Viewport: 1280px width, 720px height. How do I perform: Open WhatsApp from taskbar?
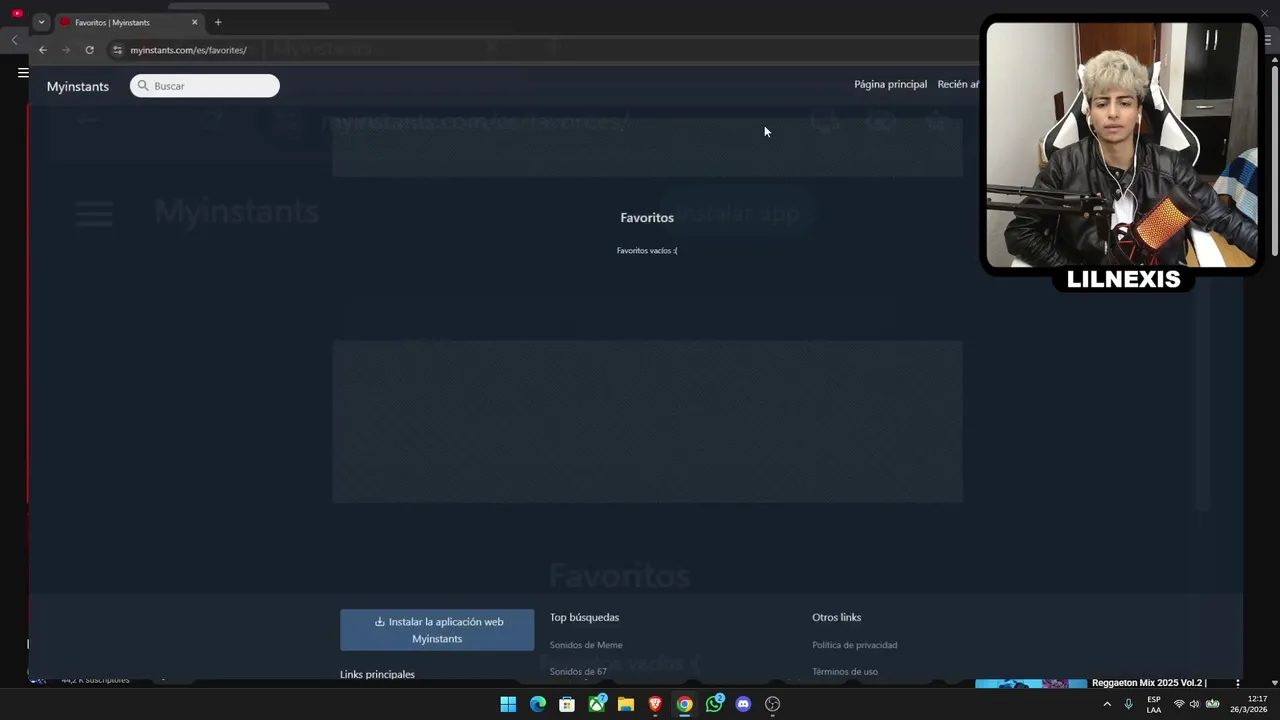click(x=714, y=704)
